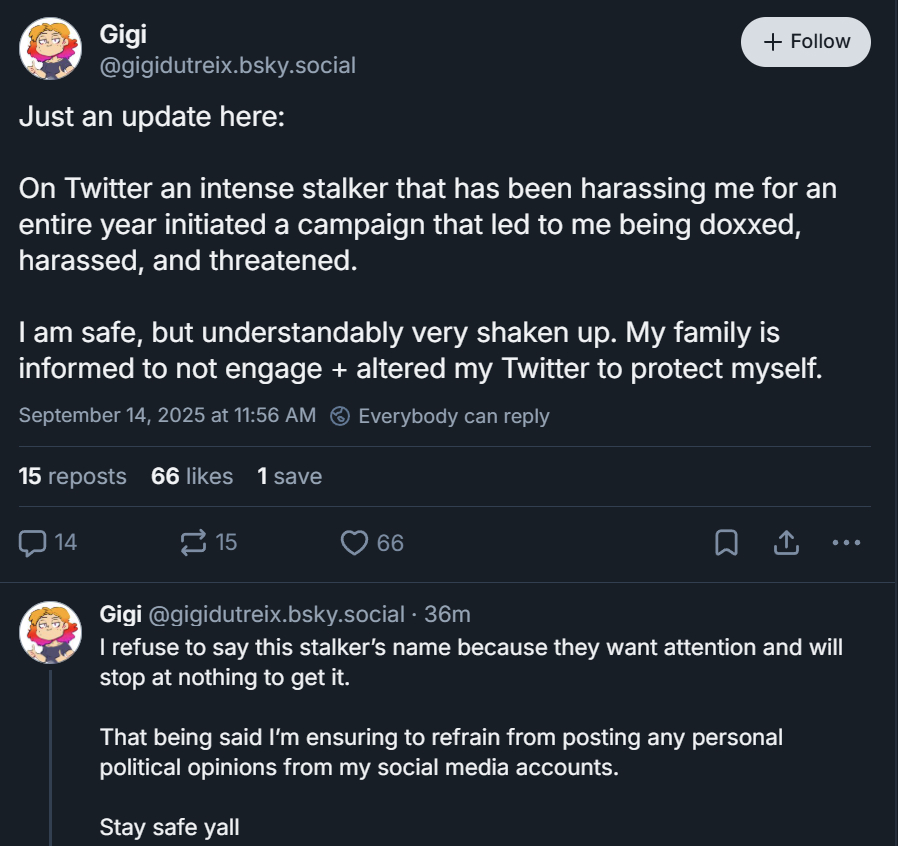Click the Gigi display name in the reply

coord(121,614)
